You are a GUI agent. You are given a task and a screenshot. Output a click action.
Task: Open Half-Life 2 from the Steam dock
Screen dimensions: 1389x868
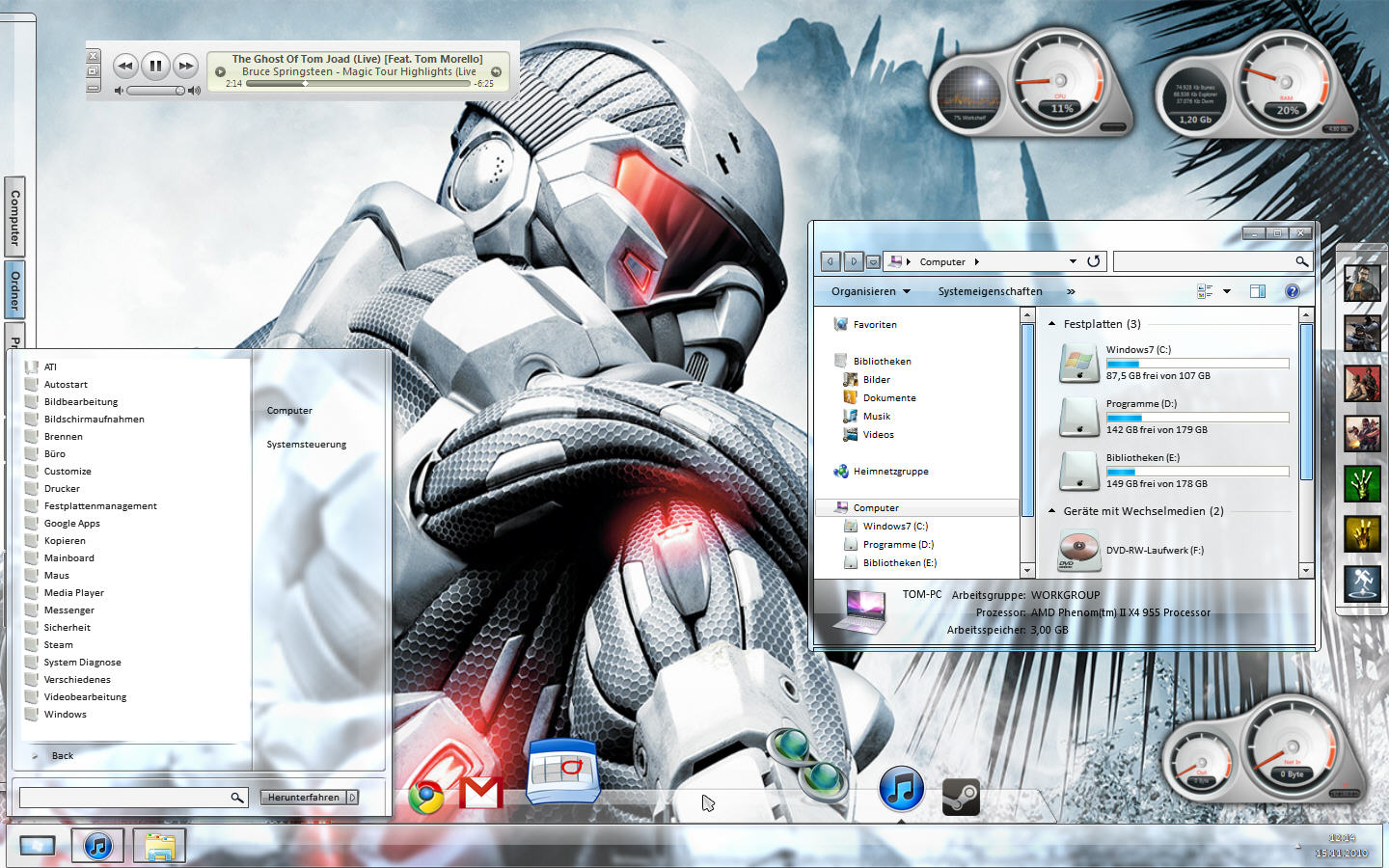1362,283
